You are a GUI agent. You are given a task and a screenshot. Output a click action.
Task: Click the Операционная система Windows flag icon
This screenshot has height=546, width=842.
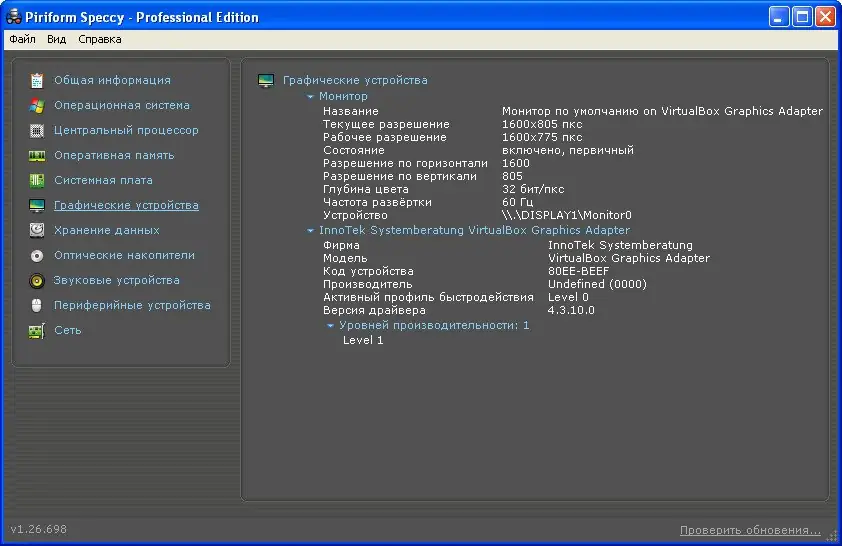37,106
